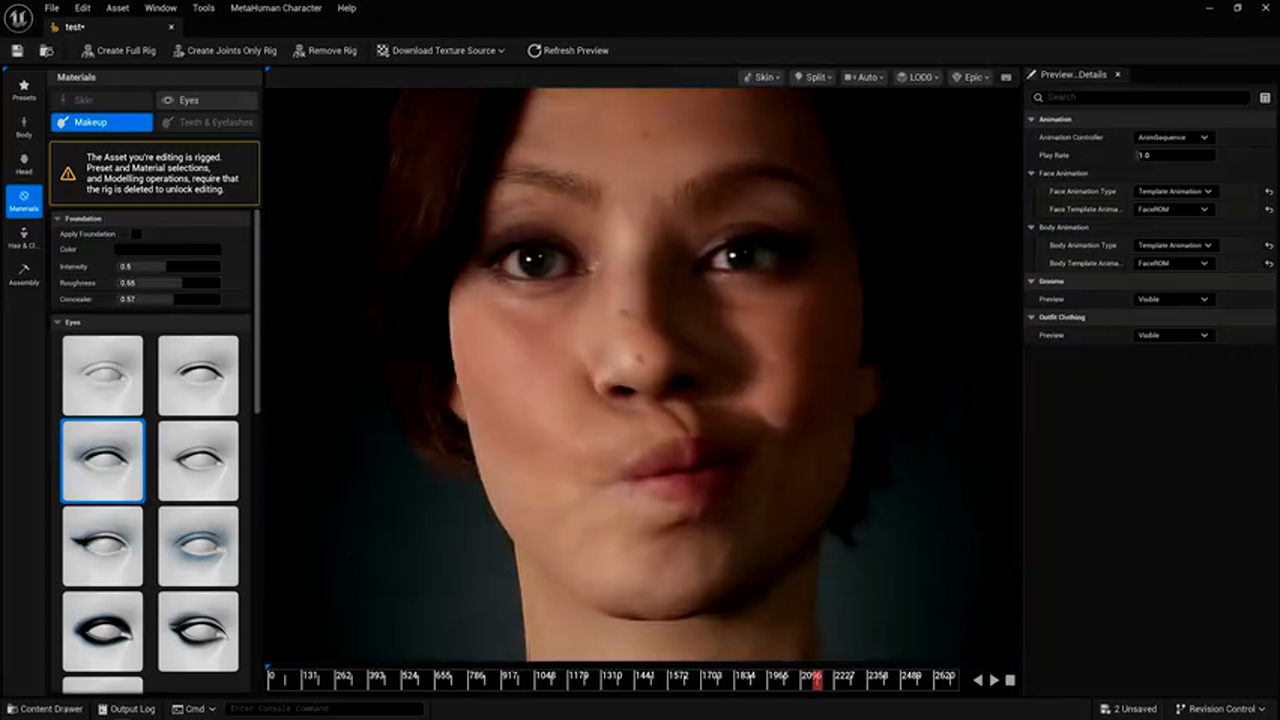Click the Create Full Rig button
1280x720 pixels.
click(119, 50)
